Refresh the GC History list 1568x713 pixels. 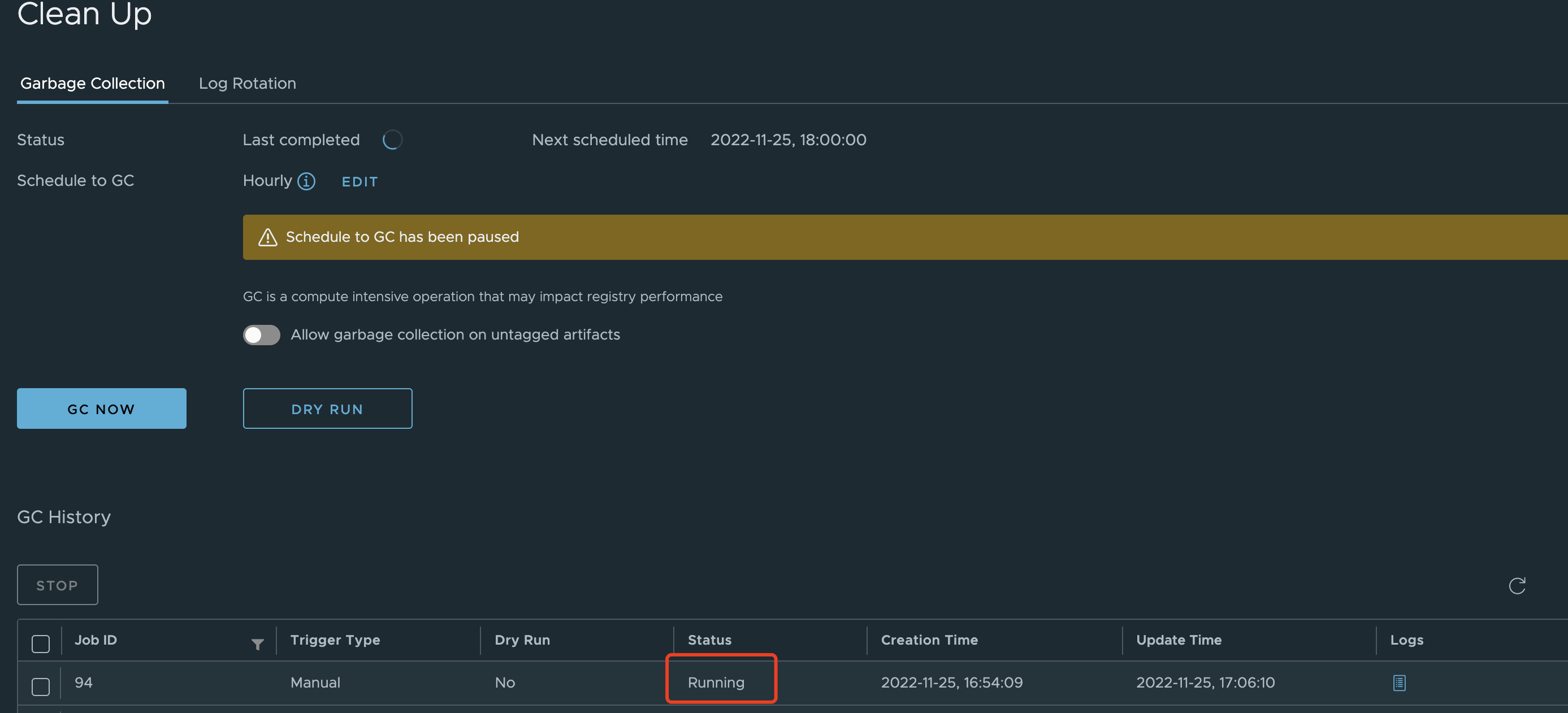pyautogui.click(x=1516, y=585)
